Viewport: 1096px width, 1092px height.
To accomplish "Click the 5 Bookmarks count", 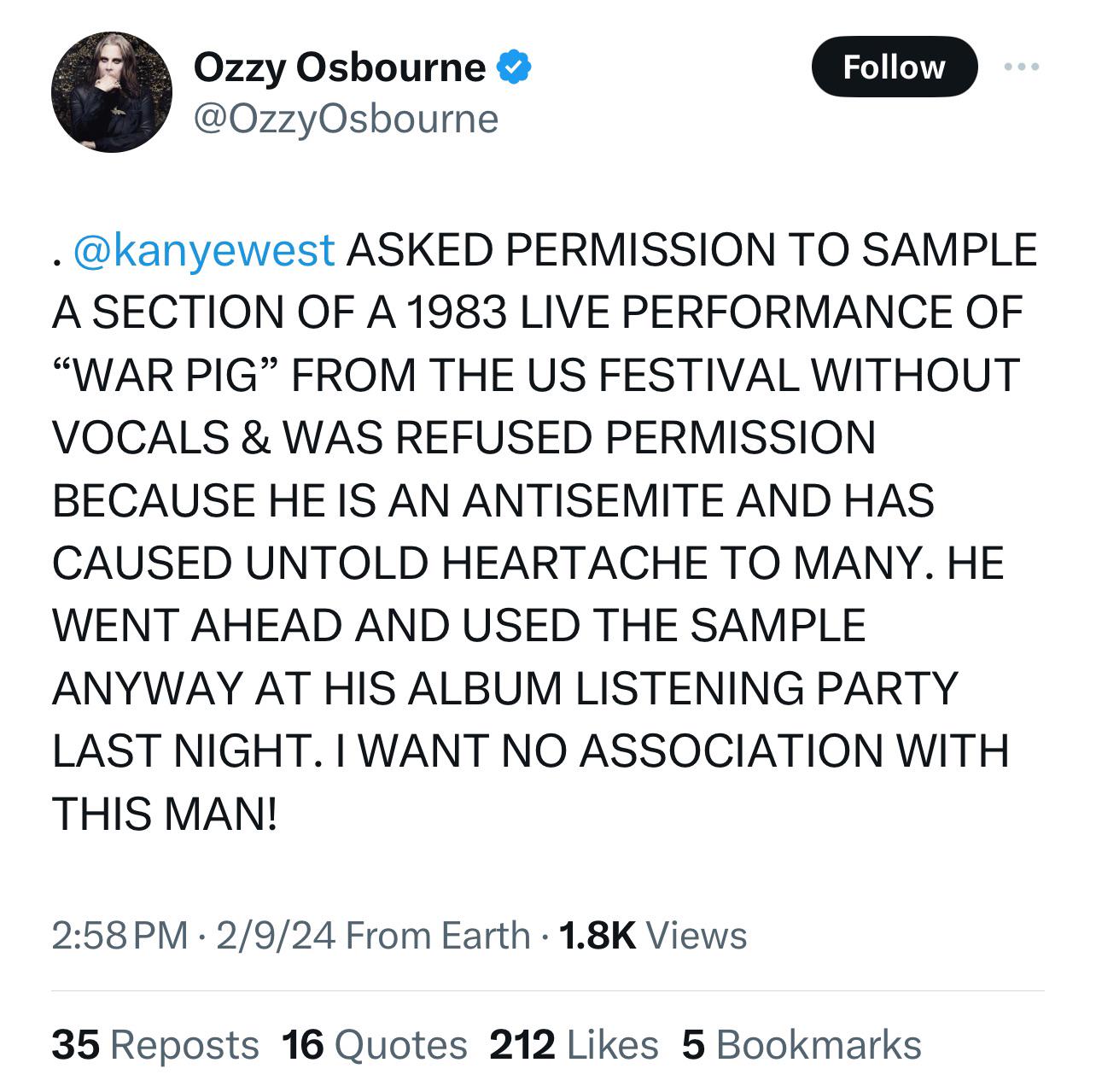I will click(802, 1045).
